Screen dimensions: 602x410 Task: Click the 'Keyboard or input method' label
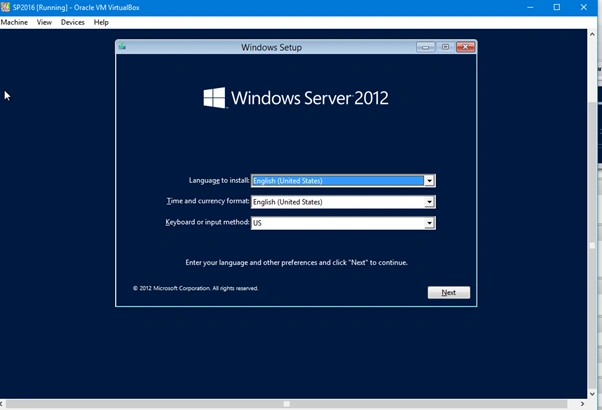[x=207, y=222]
